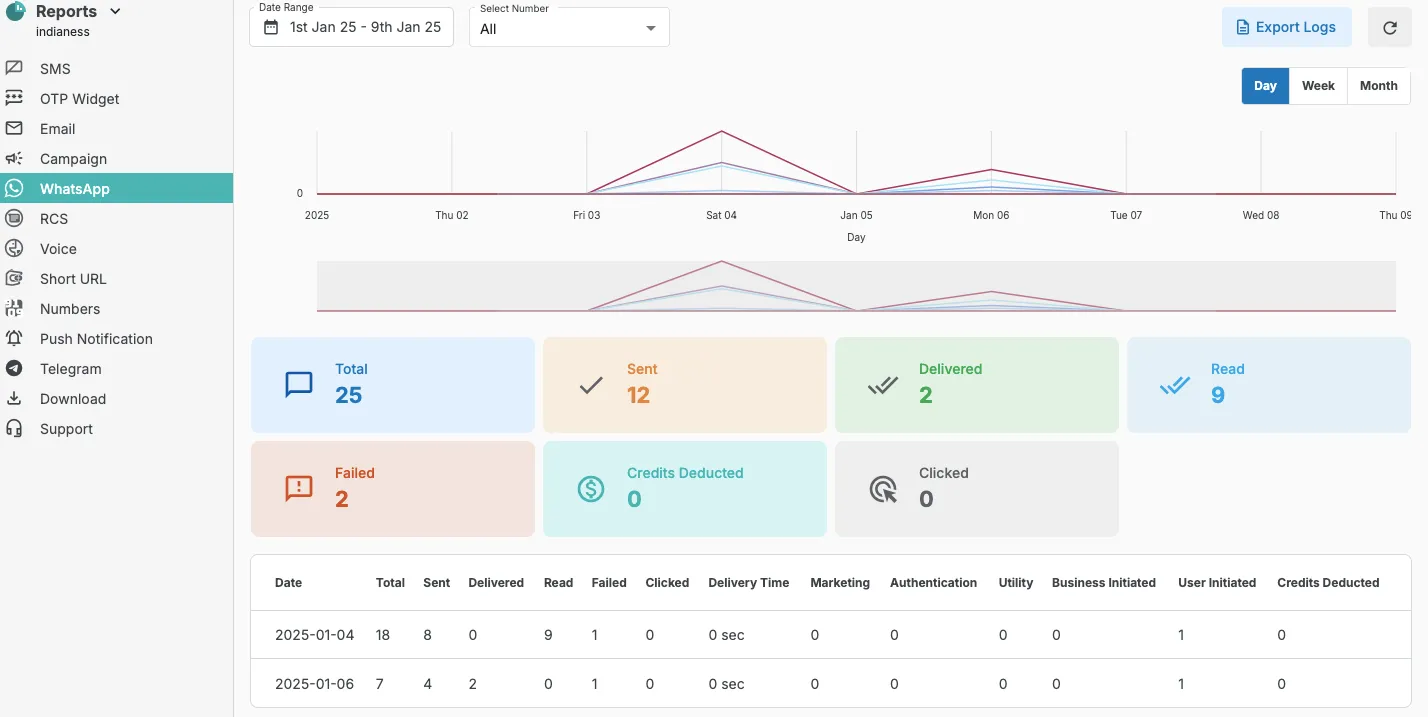Image resolution: width=1428 pixels, height=717 pixels.
Task: Select the Day chart view
Action: pyautogui.click(x=1265, y=86)
